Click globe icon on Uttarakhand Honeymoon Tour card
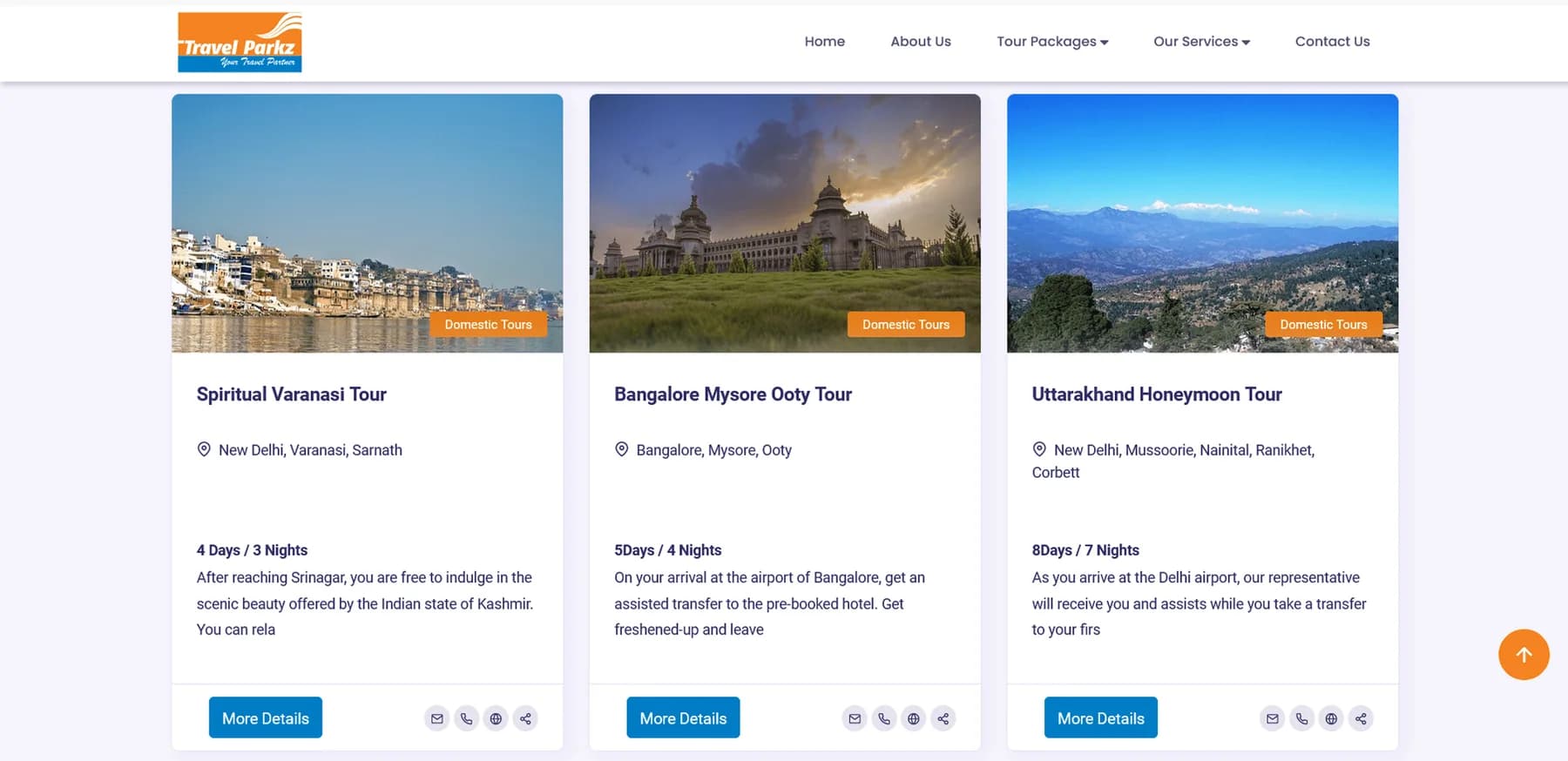 tap(1331, 718)
